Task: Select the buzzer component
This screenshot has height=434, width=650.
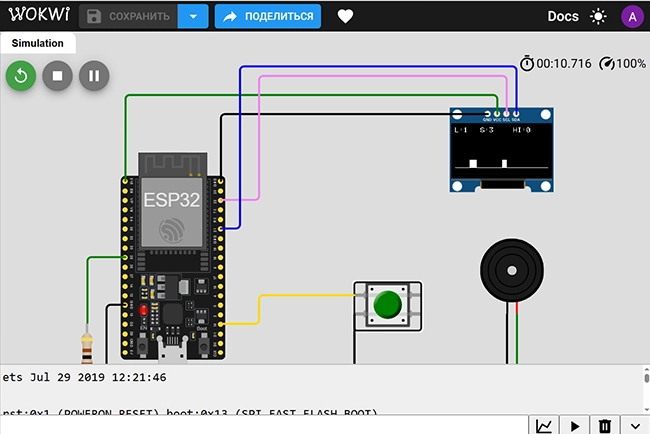Action: click(x=512, y=270)
